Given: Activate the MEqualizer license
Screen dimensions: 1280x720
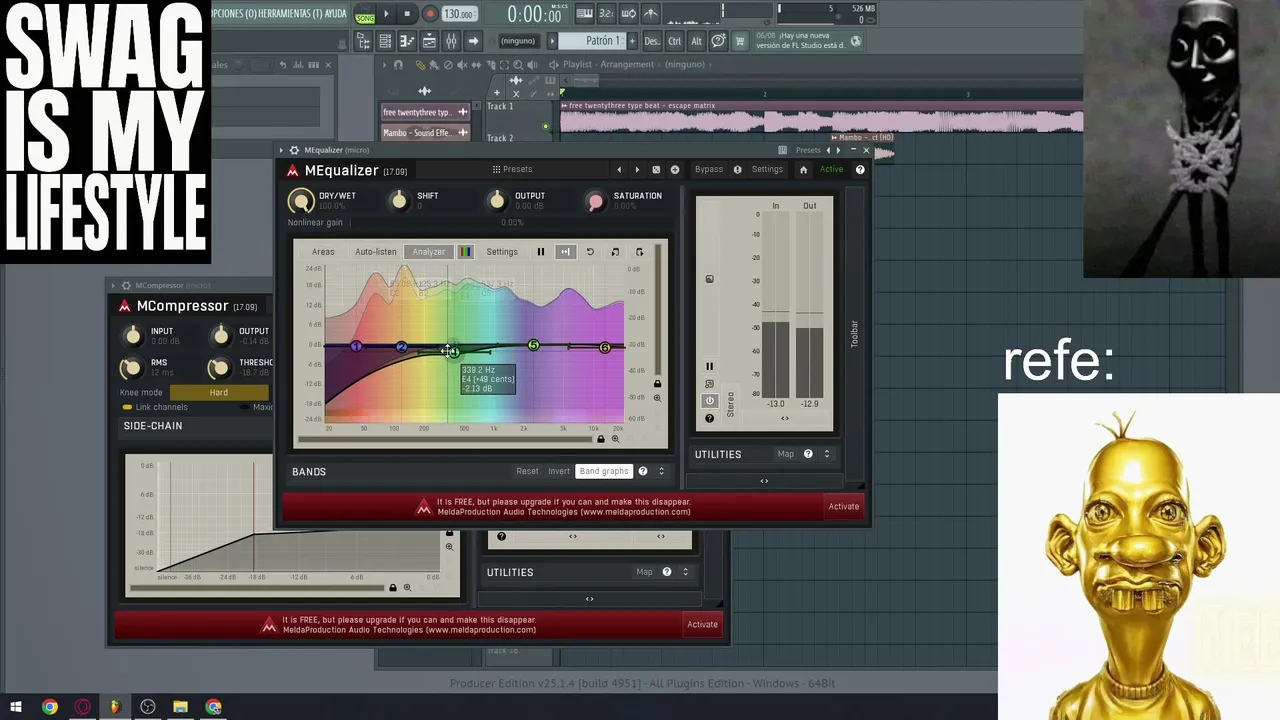Looking at the screenshot, I should coord(844,506).
